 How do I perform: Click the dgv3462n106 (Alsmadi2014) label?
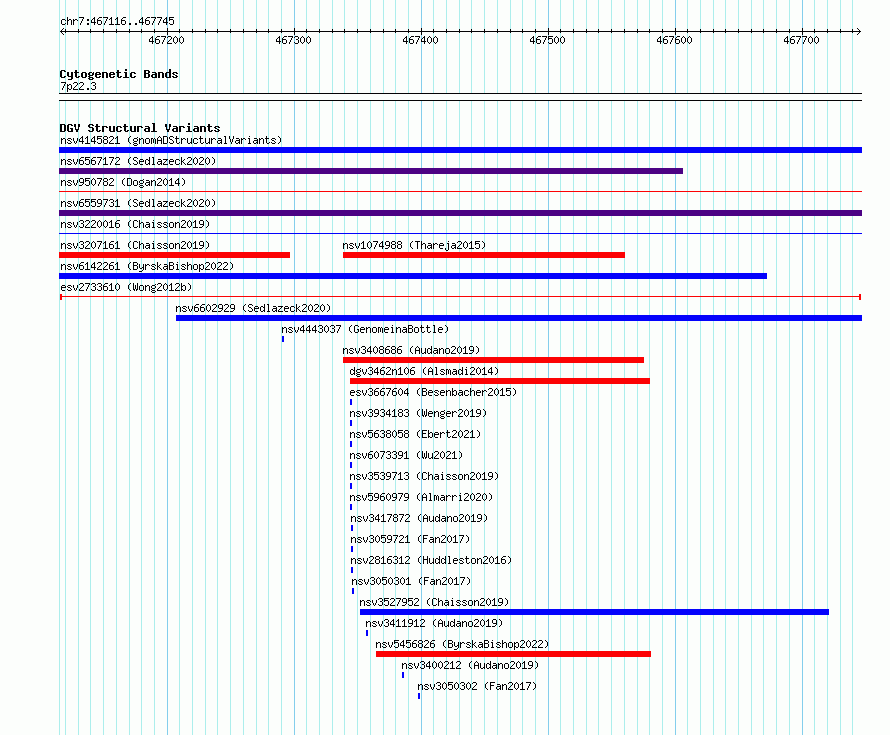point(424,371)
